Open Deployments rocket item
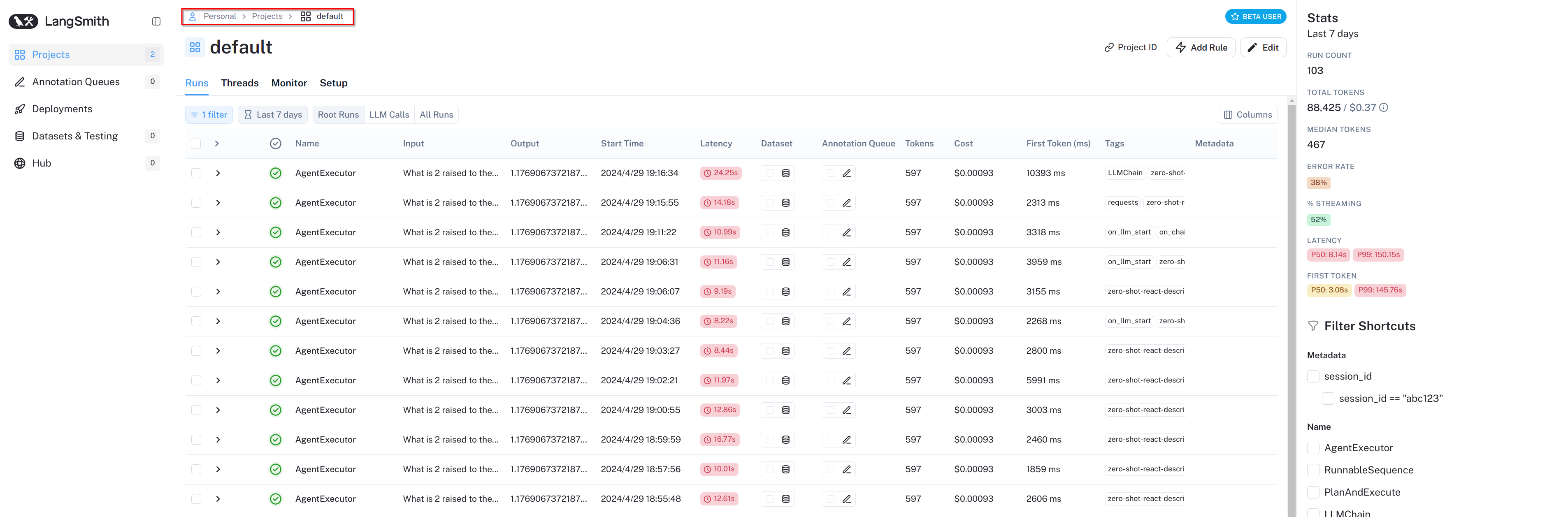This screenshot has width=1568, height=517. click(x=61, y=109)
